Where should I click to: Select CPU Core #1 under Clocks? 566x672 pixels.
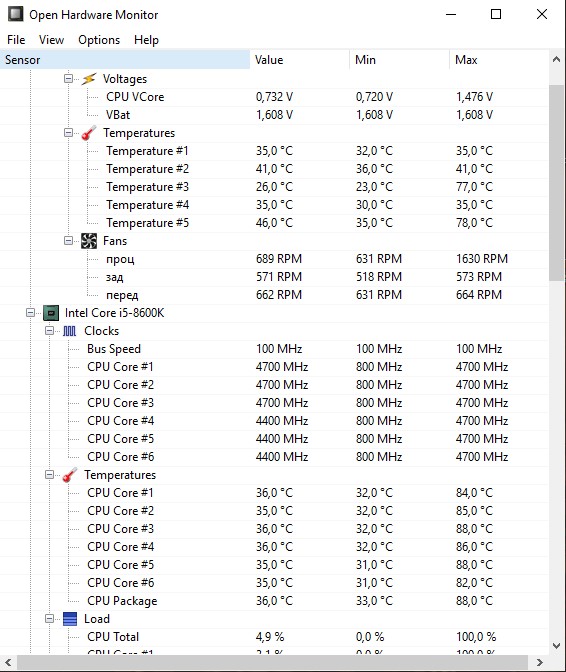pyautogui.click(x=274, y=367)
